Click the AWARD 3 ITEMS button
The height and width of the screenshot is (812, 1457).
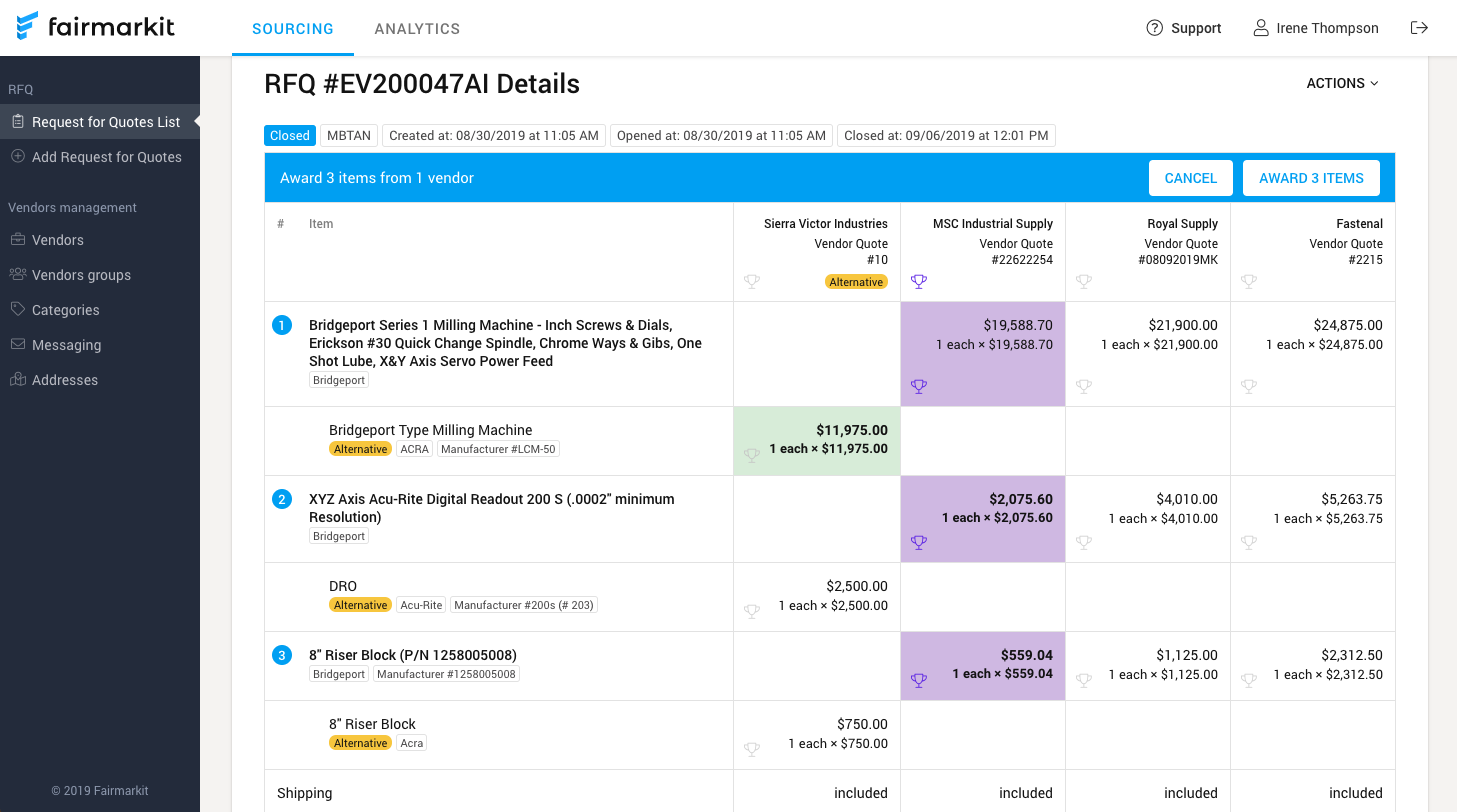coord(1311,177)
